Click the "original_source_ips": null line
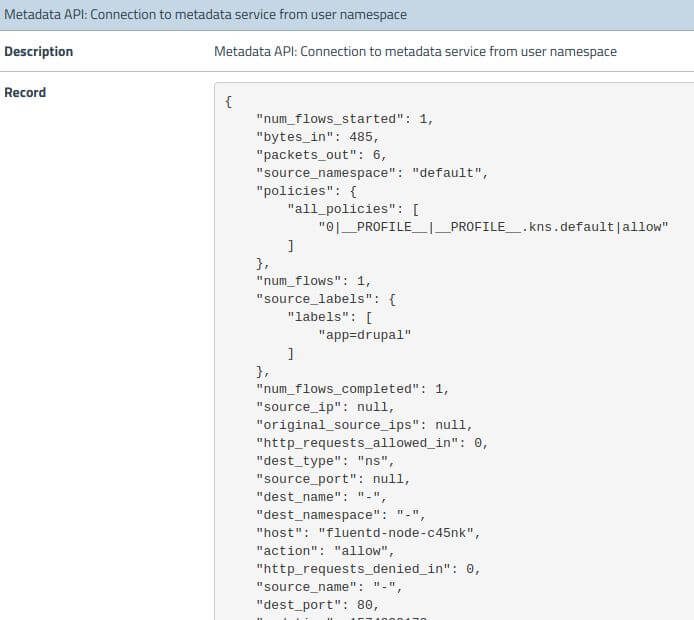The height and width of the screenshot is (620, 694). point(364,425)
